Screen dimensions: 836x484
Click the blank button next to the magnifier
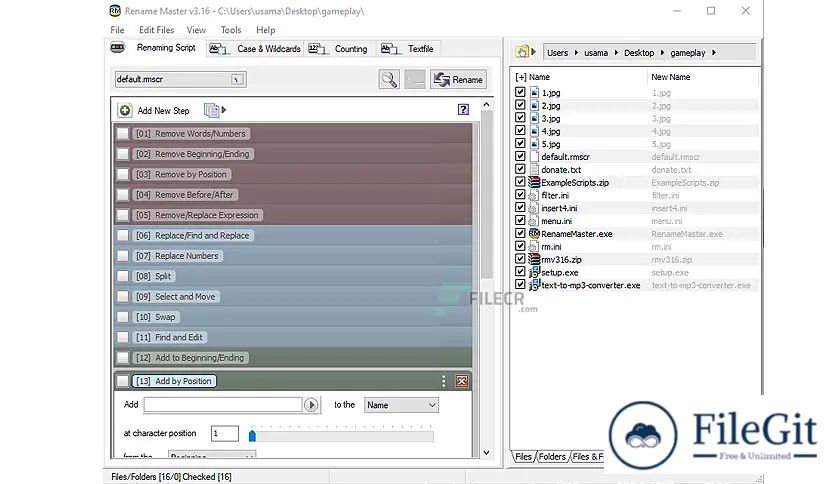pos(415,79)
